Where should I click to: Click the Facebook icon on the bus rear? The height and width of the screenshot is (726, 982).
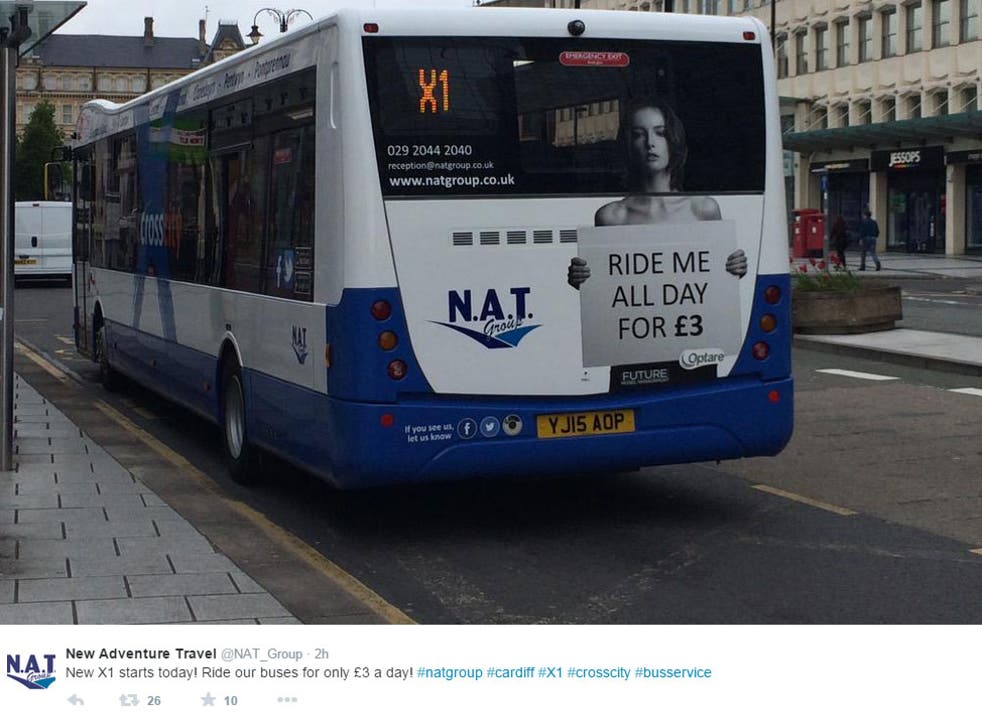[x=467, y=428]
